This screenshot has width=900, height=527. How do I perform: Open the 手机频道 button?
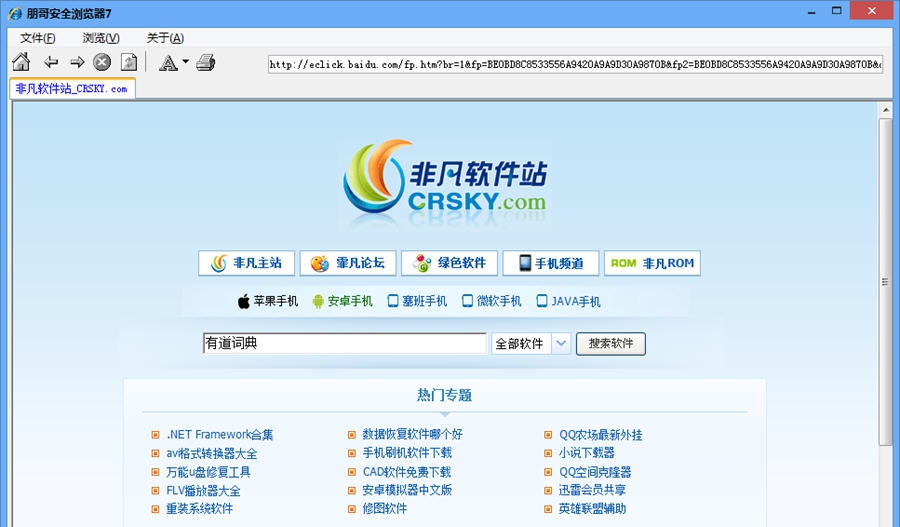(x=551, y=263)
